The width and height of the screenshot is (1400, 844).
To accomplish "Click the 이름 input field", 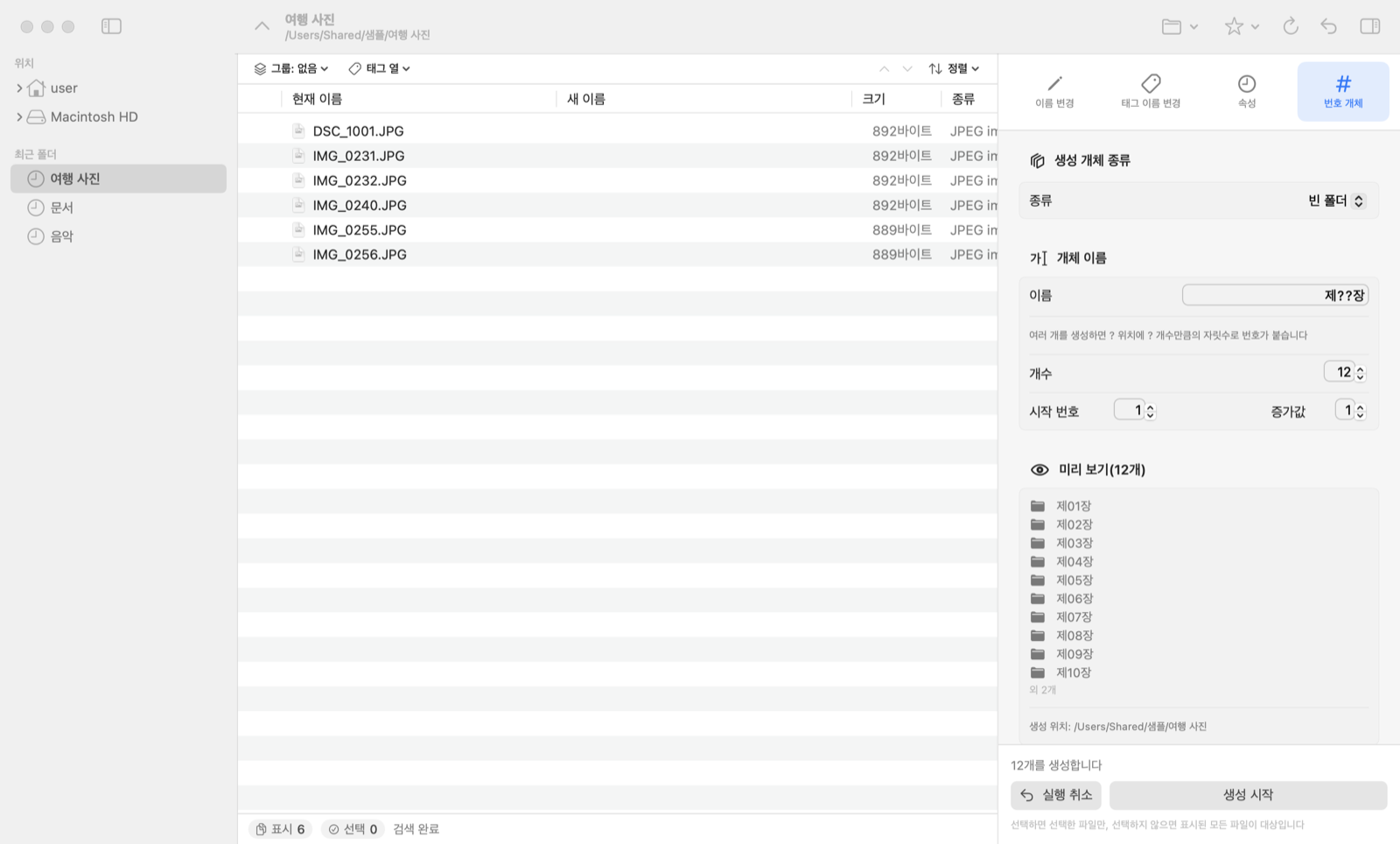I will (x=1275, y=295).
